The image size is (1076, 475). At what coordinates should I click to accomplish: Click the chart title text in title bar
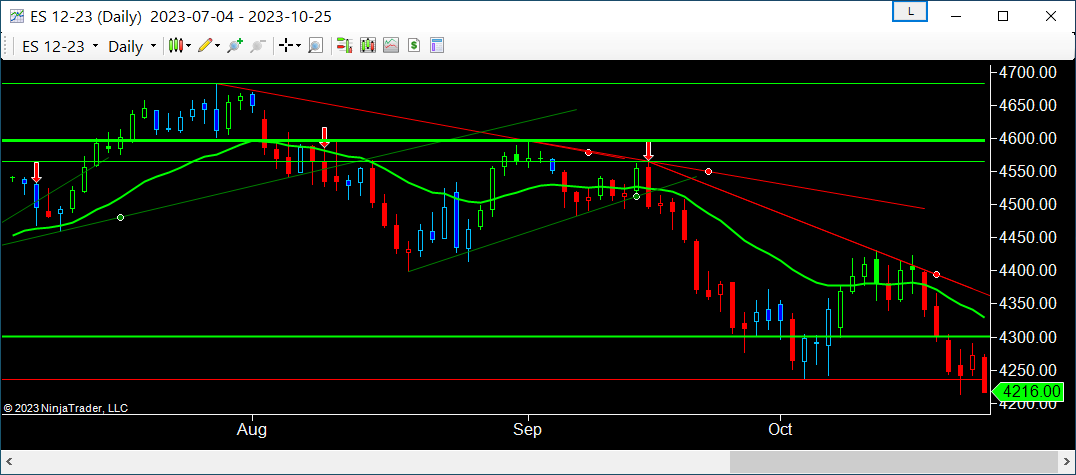pos(180,16)
